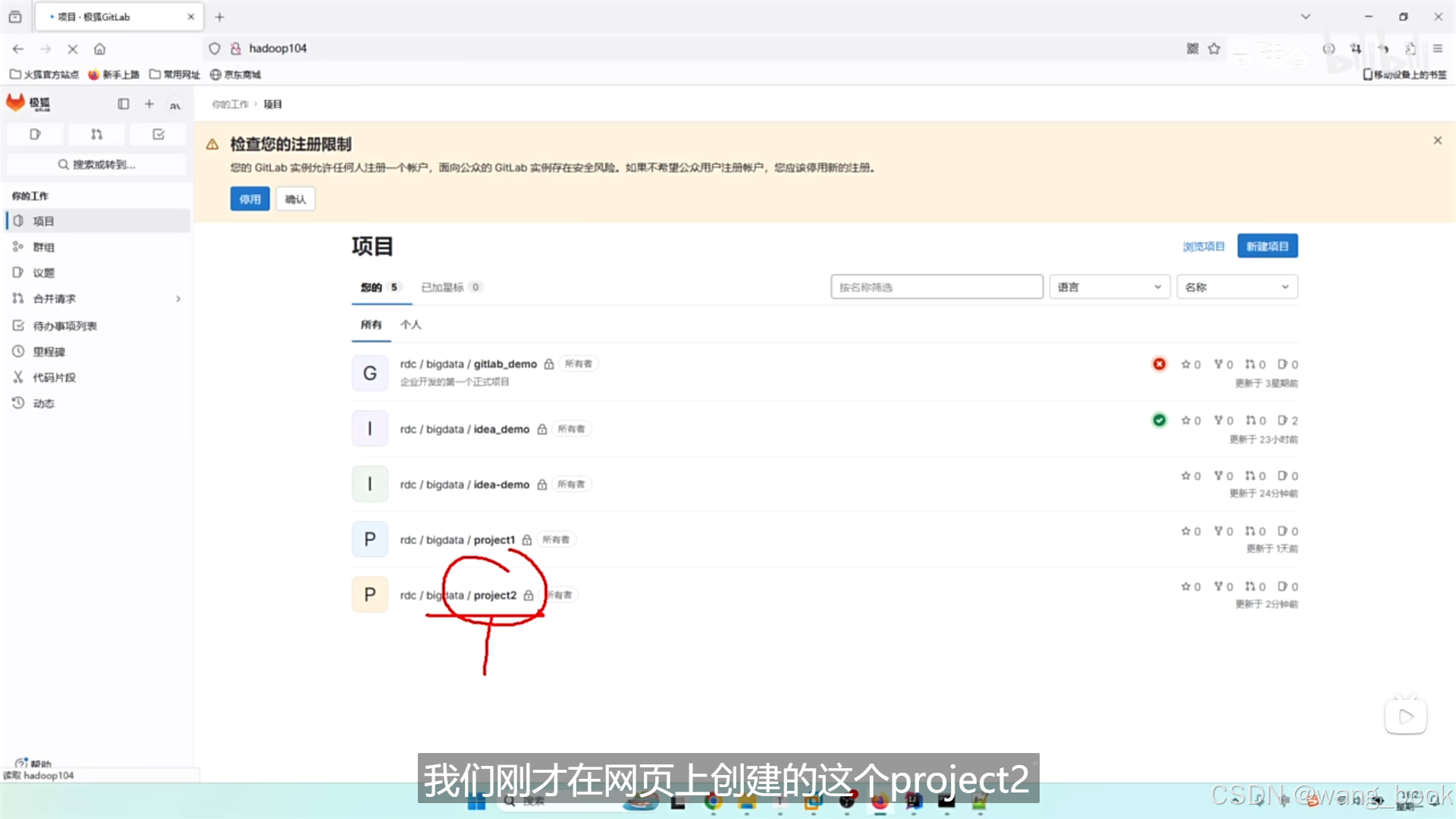This screenshot has width=1456, height=819.
Task: Open the 语言 dropdown
Action: point(1109,287)
